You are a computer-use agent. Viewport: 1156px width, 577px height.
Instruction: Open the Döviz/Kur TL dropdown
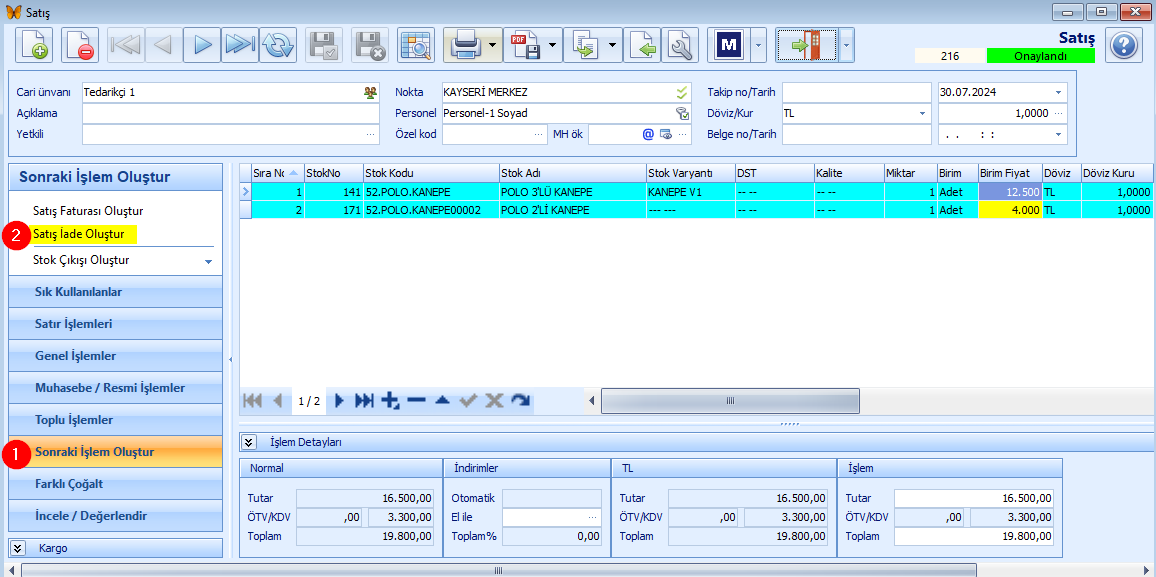coord(922,113)
